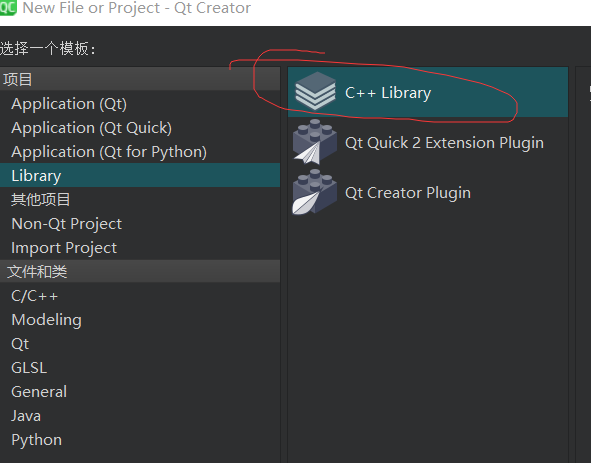Select the C++ Library template
The image size is (591, 463).
(428, 92)
